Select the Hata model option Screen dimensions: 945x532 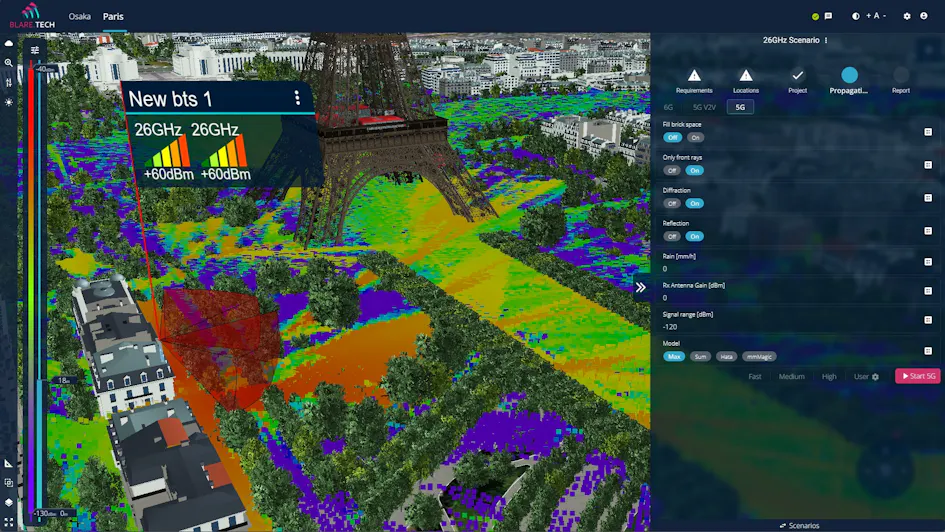point(727,357)
